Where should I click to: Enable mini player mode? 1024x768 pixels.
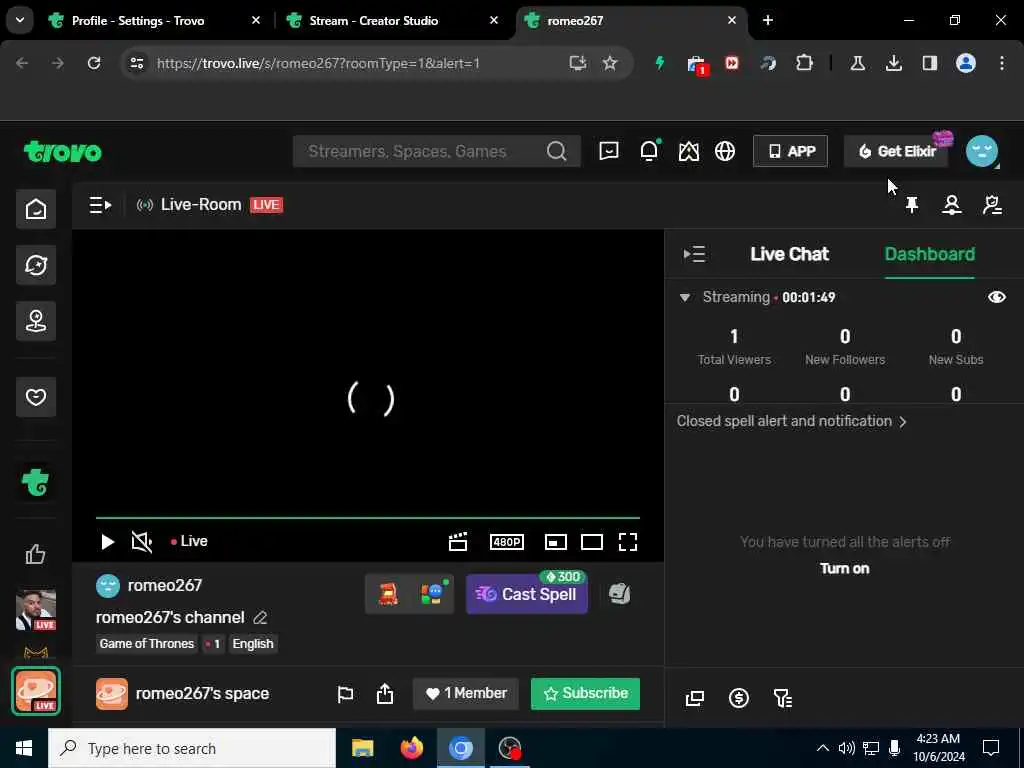tap(556, 542)
